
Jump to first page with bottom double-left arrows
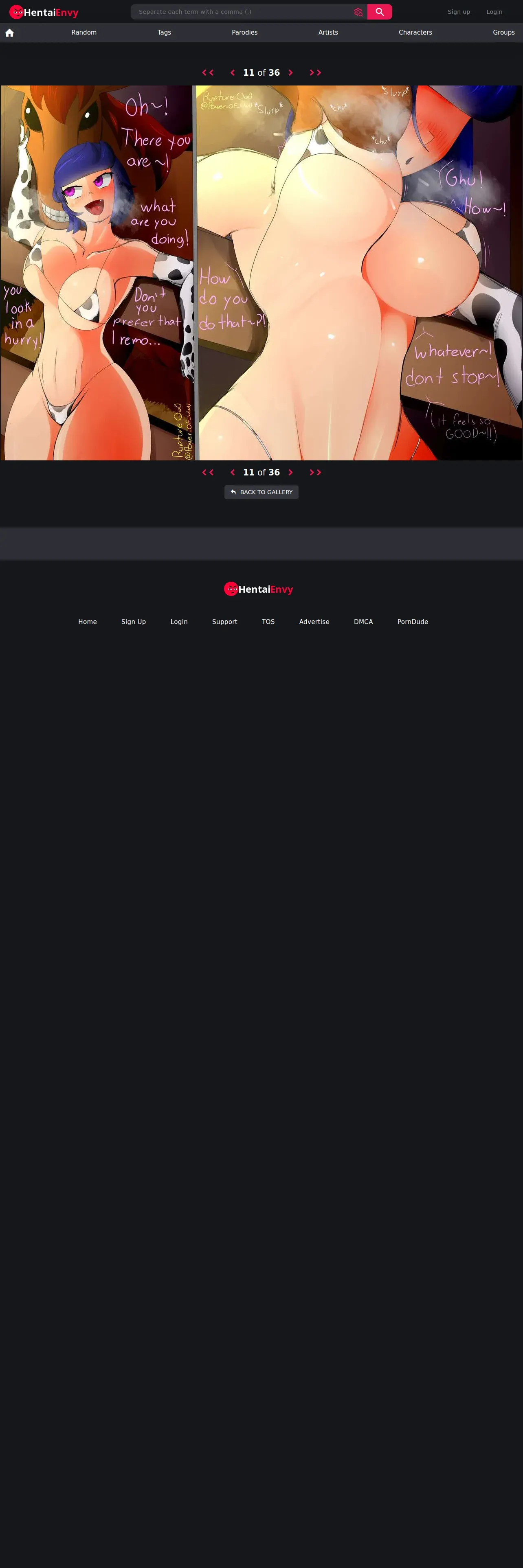208,472
